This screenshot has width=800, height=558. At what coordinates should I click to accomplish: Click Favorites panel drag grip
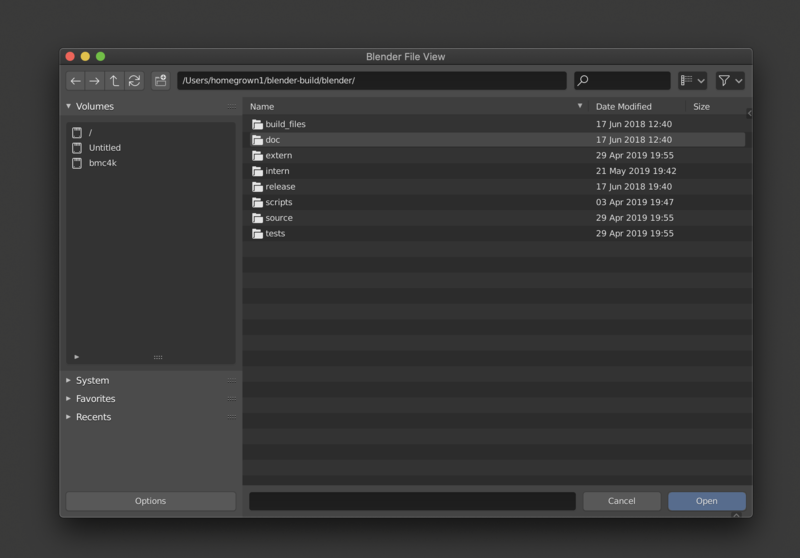(x=232, y=399)
